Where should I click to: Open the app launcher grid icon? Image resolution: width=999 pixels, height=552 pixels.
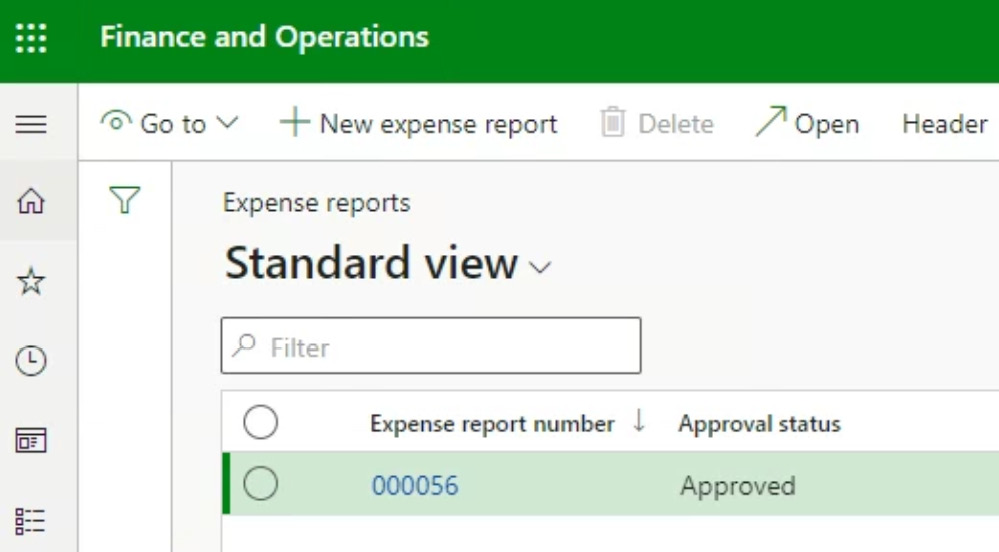[31, 38]
